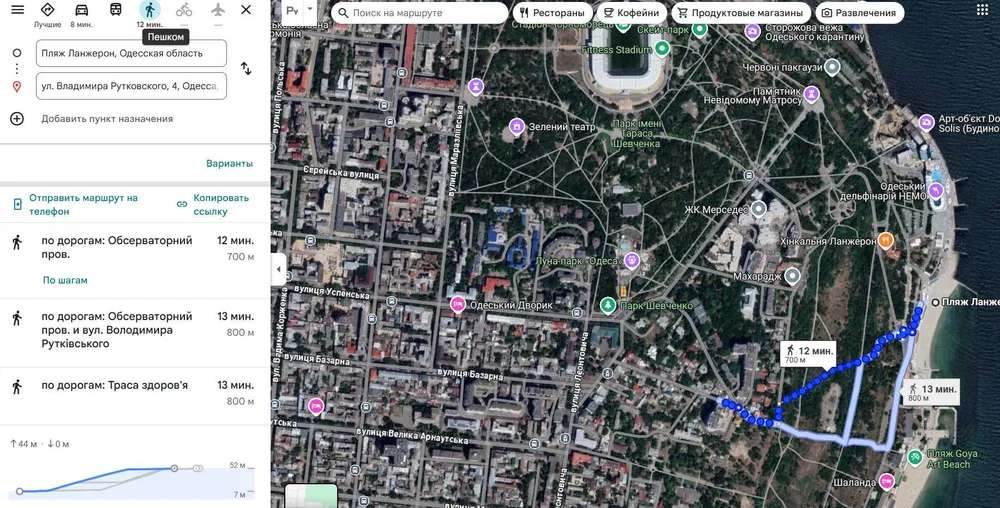Filter by Продуктовые магазины chip
The image size is (1000, 508).
[740, 13]
